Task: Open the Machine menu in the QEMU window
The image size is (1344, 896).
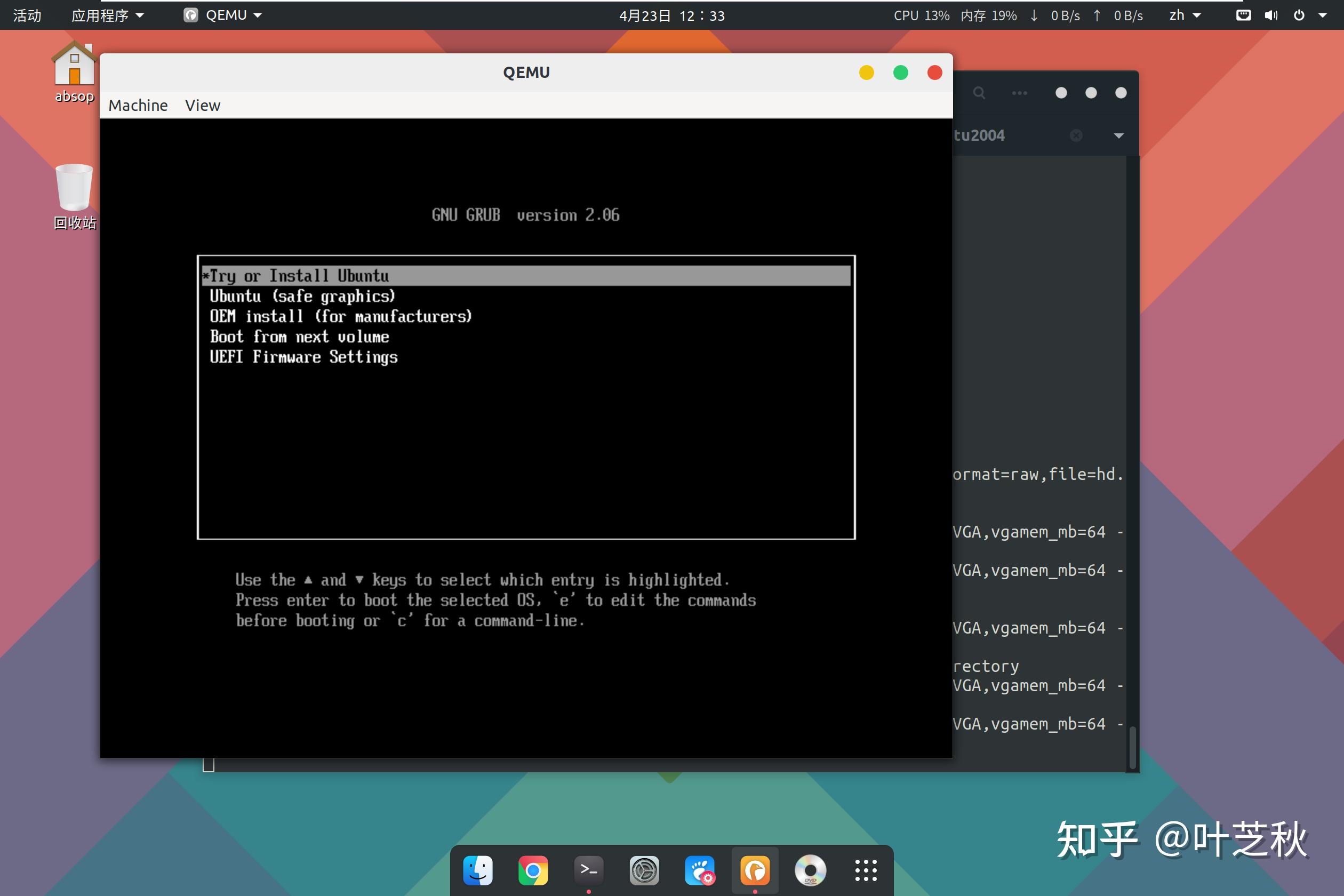Action: pyautogui.click(x=138, y=105)
